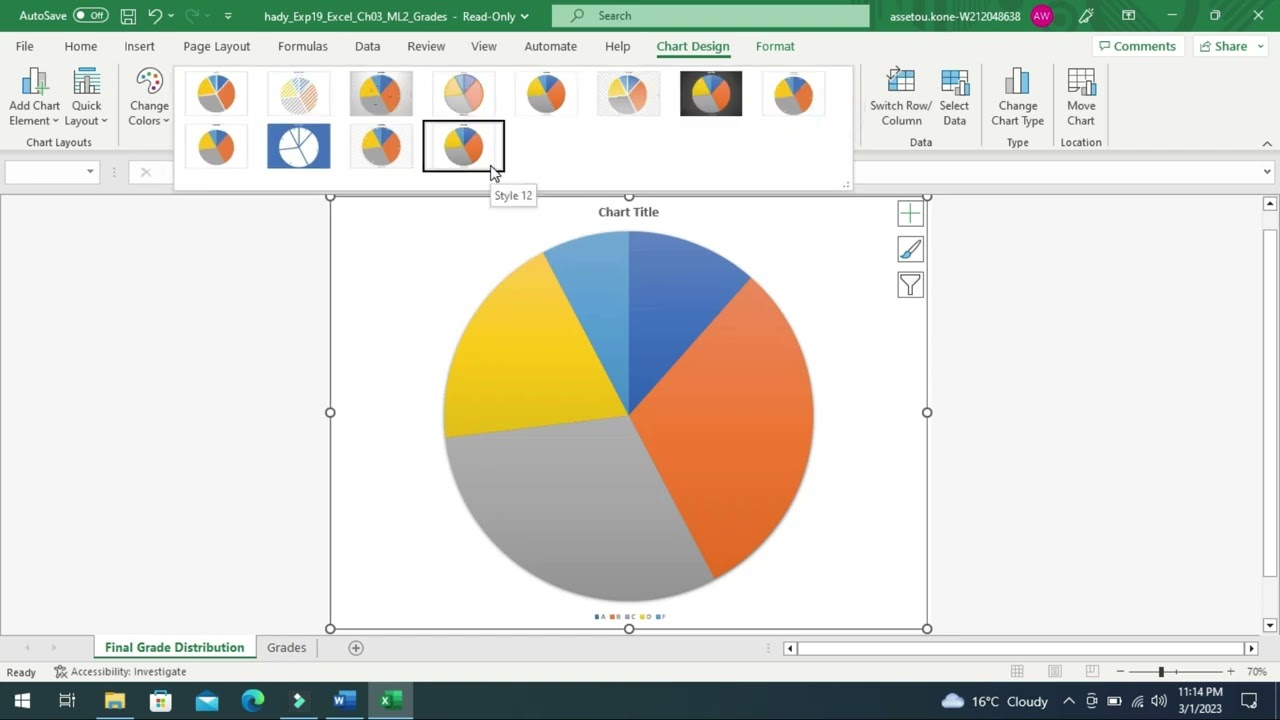1280x720 pixels.
Task: Open Word from the taskbar
Action: (344, 701)
